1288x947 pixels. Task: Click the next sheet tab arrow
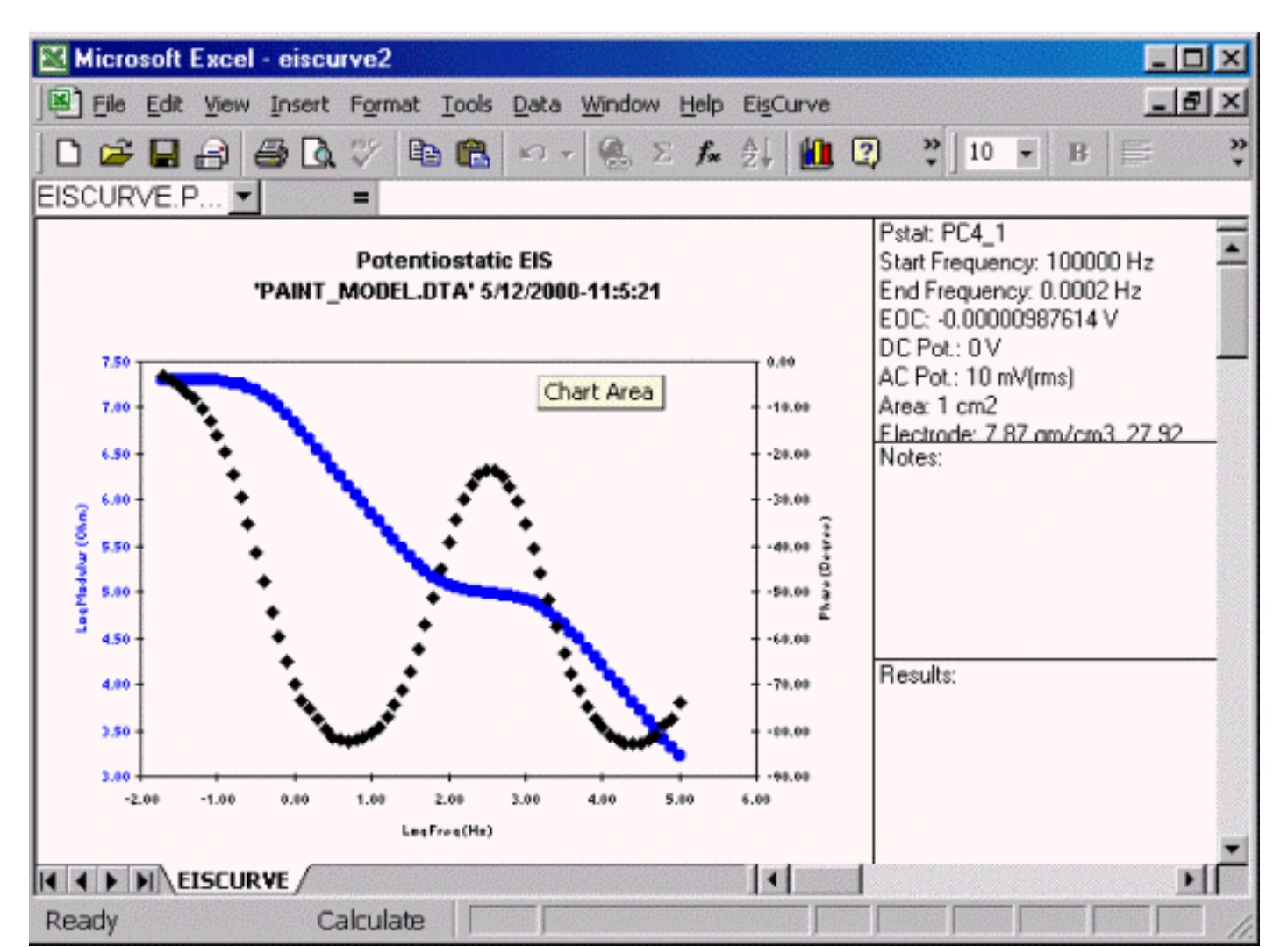tap(111, 880)
